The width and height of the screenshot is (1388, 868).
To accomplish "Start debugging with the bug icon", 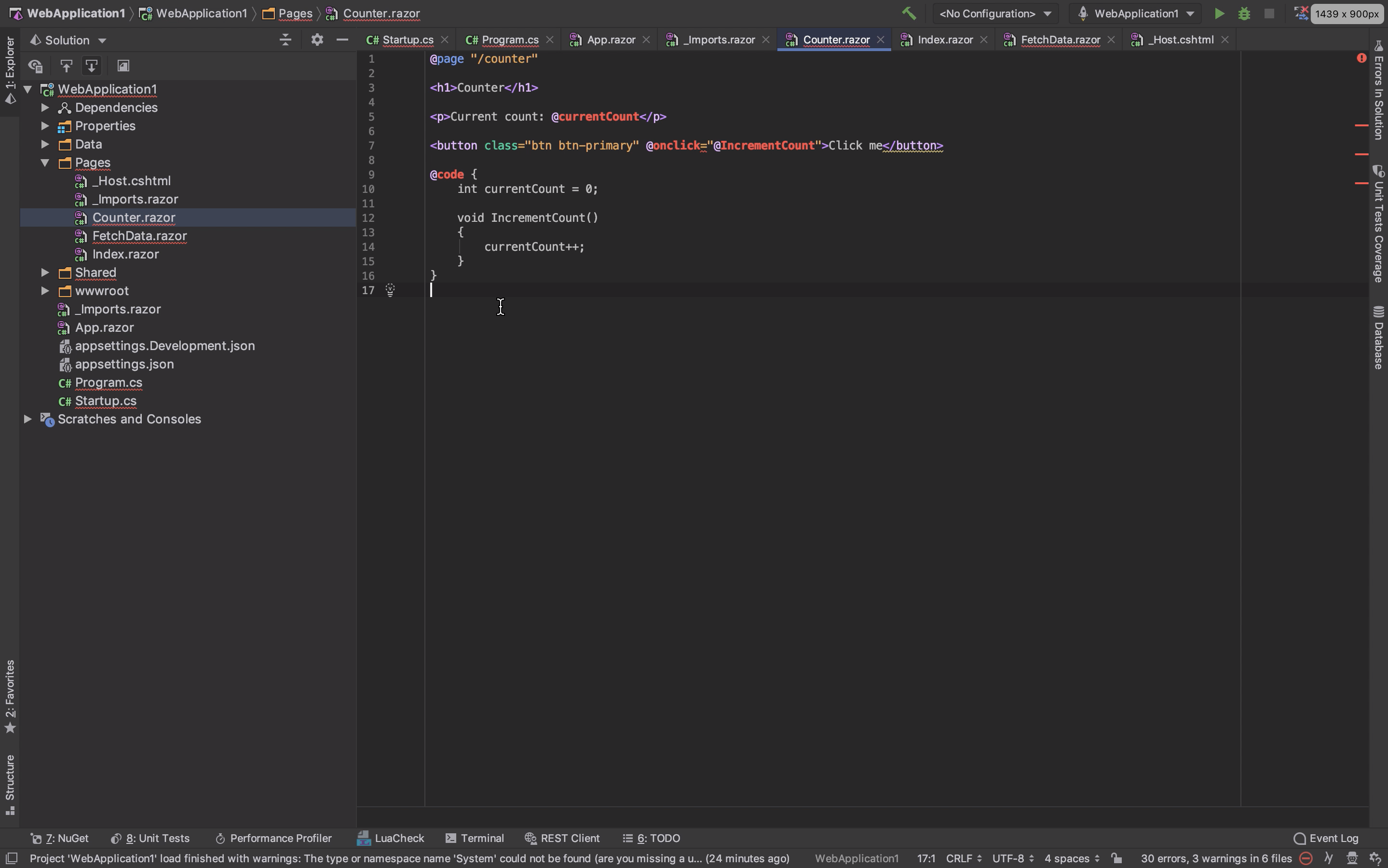I will (x=1244, y=13).
